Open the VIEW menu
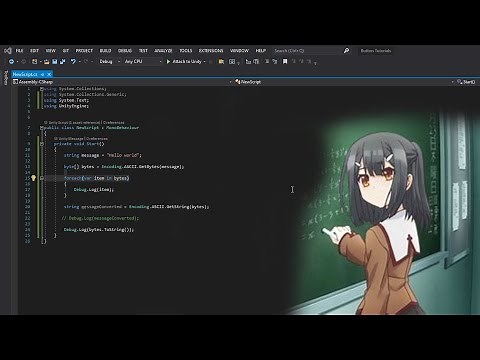The image size is (480, 360). point(51,51)
